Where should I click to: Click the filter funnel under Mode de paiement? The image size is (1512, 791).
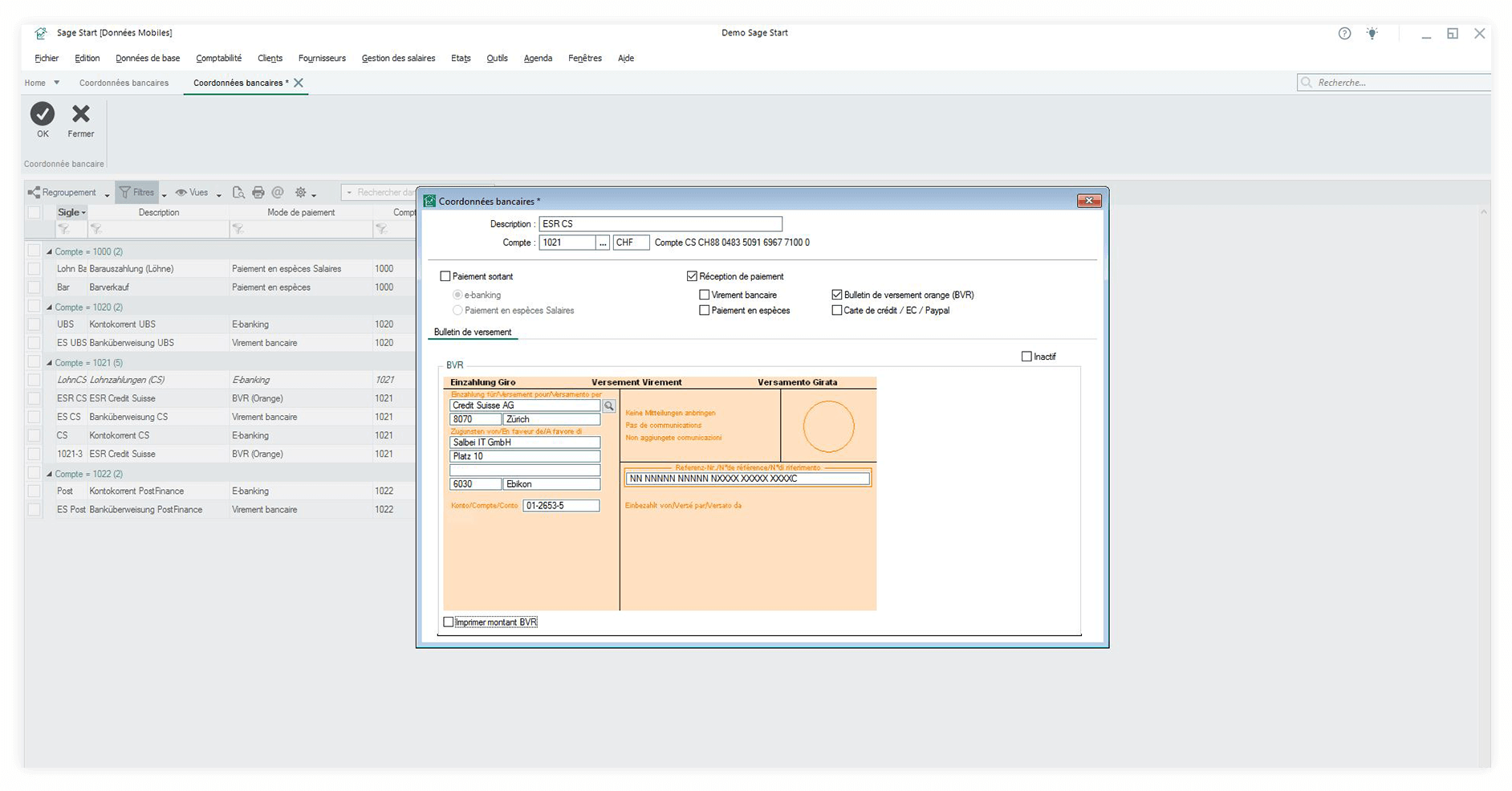coord(238,230)
